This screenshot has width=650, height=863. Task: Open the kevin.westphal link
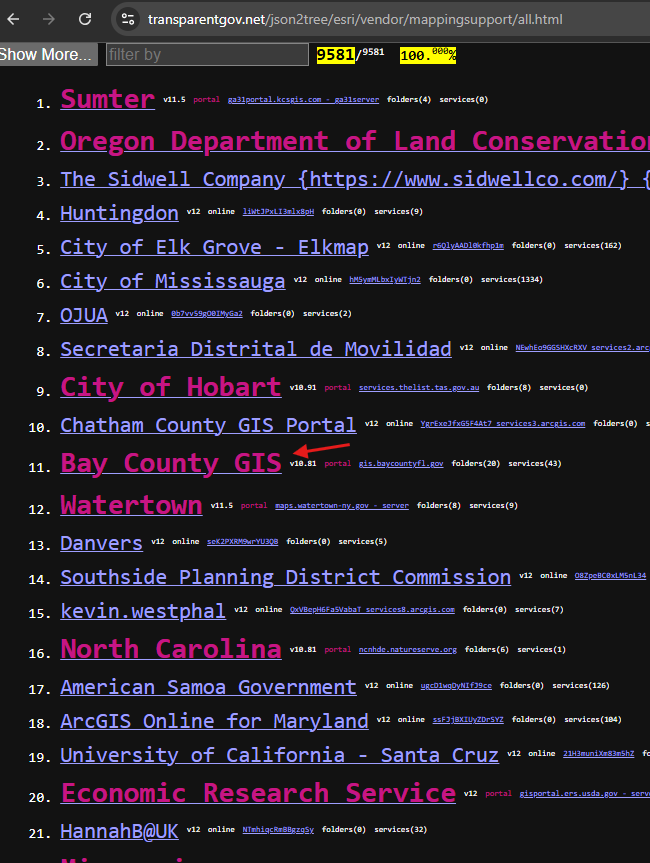click(143, 611)
